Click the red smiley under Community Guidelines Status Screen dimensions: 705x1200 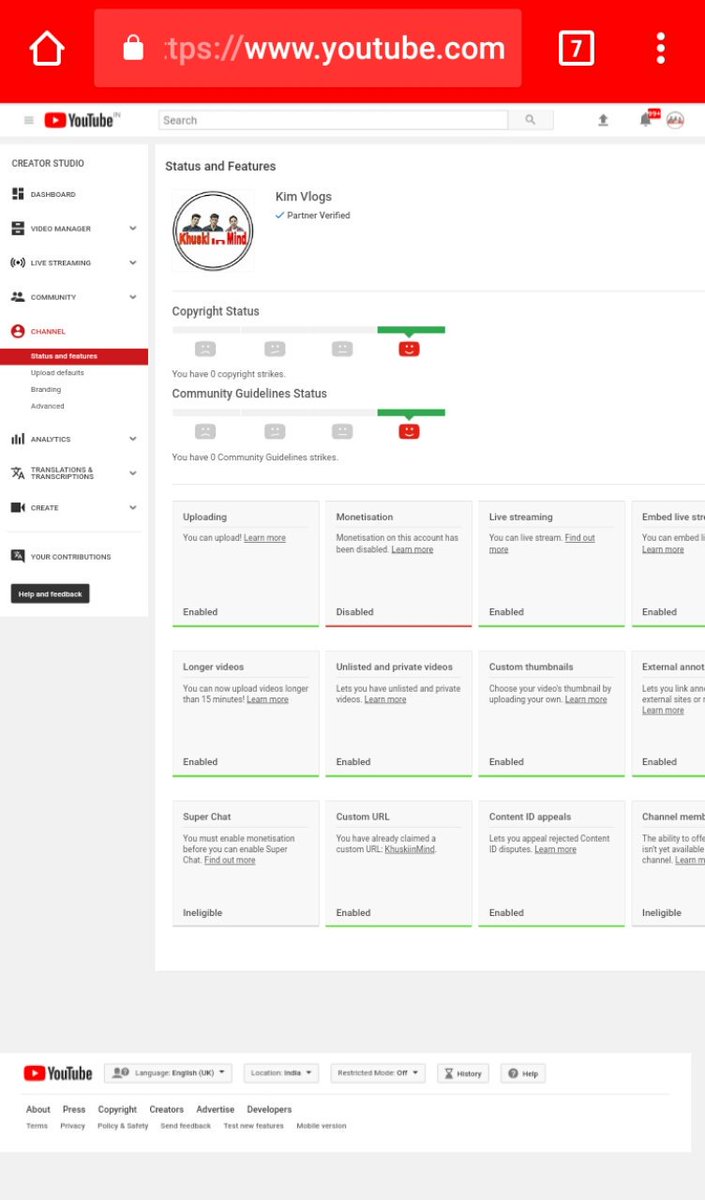click(408, 431)
